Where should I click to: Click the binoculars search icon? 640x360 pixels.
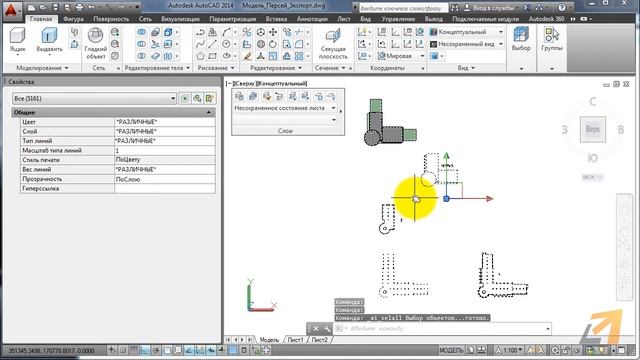pos(455,7)
